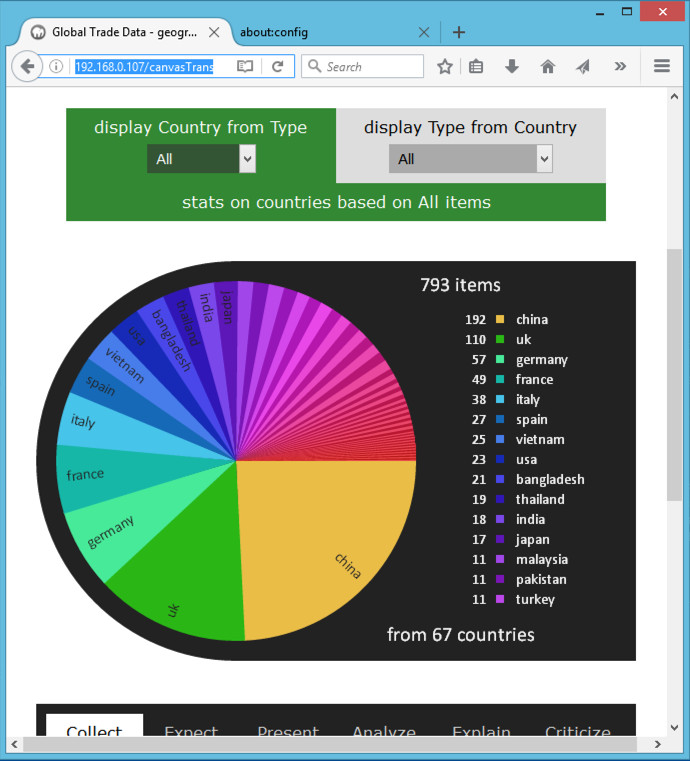The width and height of the screenshot is (690, 761).
Task: Click 'malaysia' in the legend
Action: click(x=542, y=559)
